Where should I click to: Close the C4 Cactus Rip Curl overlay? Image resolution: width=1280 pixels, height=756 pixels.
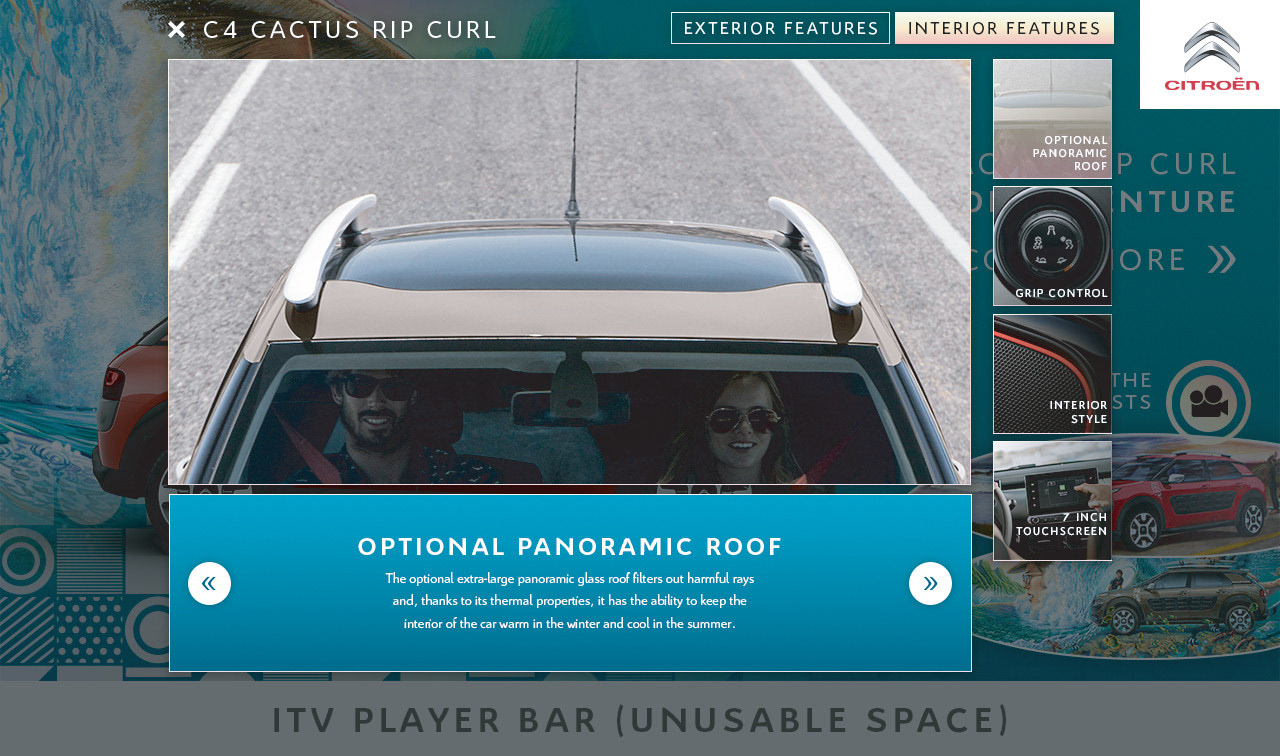point(176,30)
